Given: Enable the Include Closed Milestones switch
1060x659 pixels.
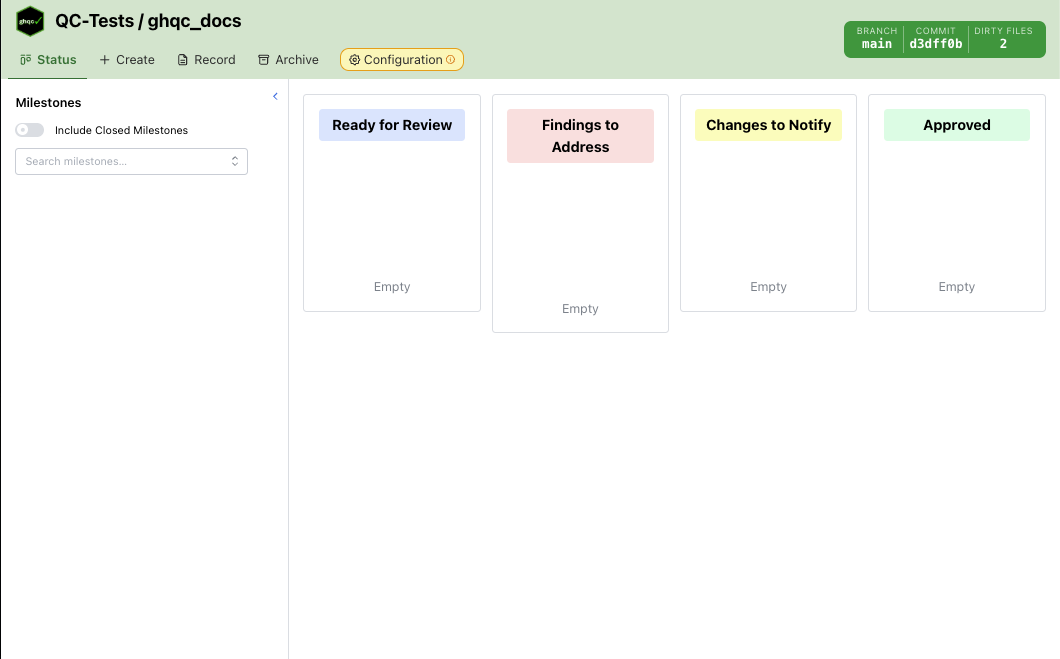Looking at the screenshot, I should tap(30, 130).
